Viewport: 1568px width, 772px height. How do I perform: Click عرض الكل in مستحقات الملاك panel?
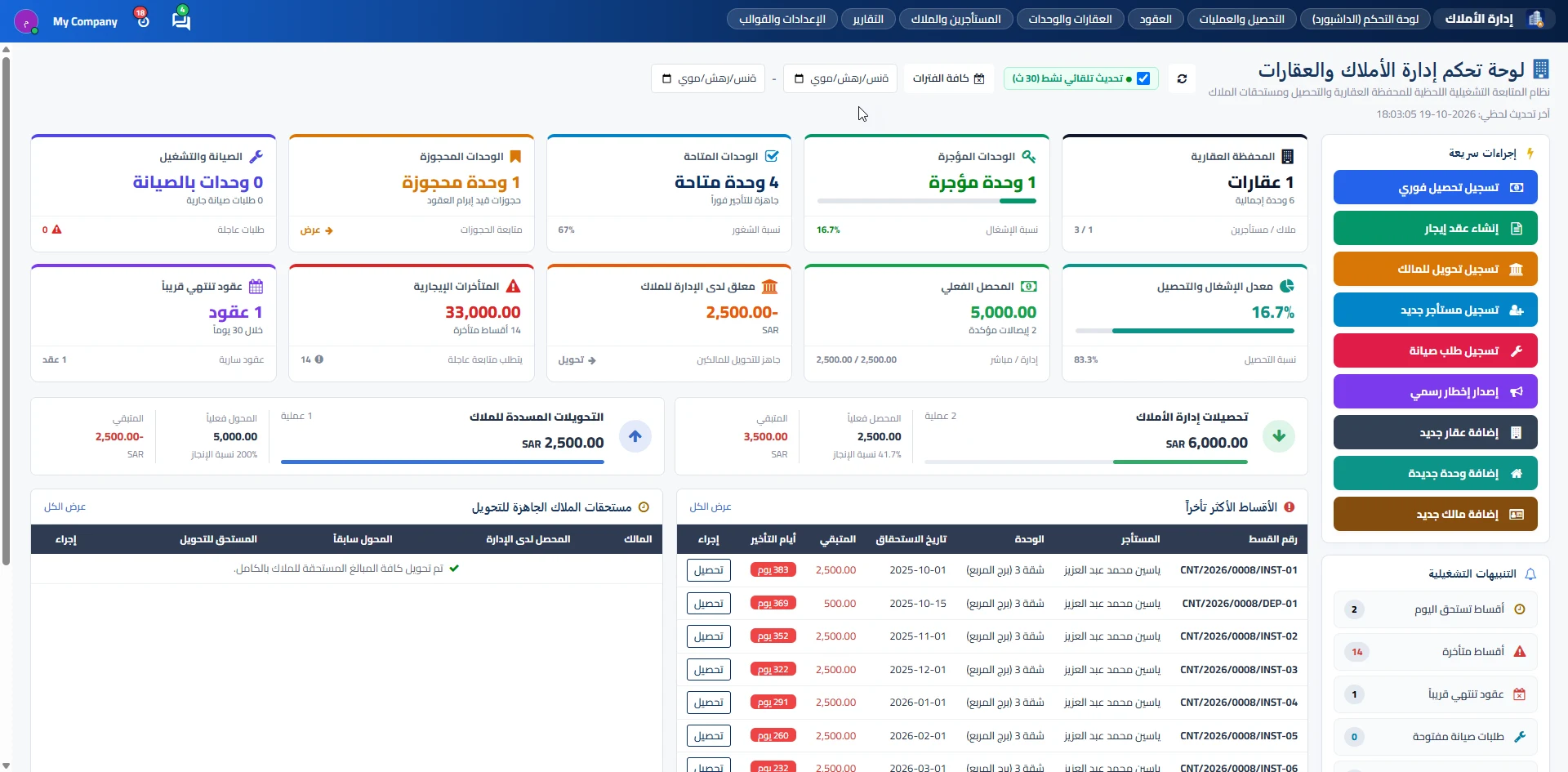pos(65,506)
